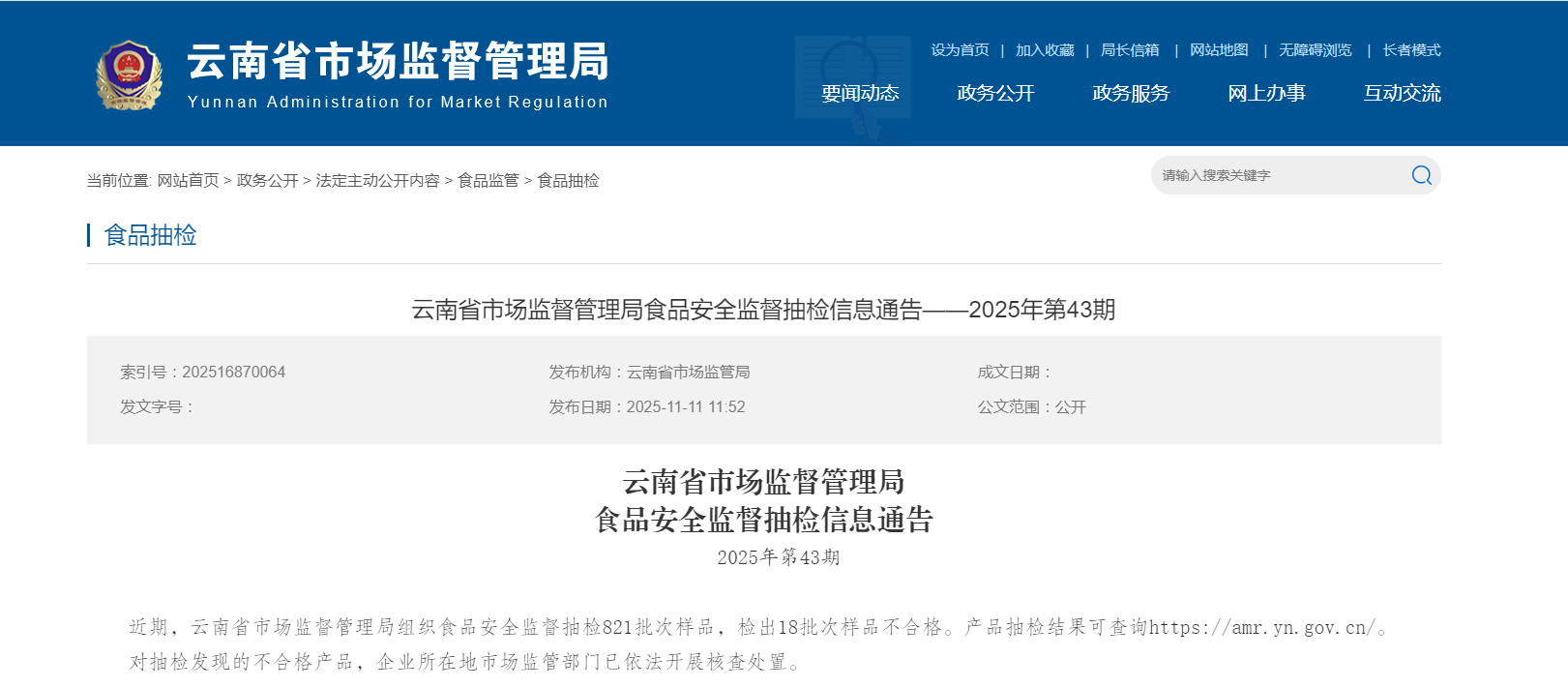Switch to 长者模式
This screenshot has width=1568, height=688.
coord(1411,50)
